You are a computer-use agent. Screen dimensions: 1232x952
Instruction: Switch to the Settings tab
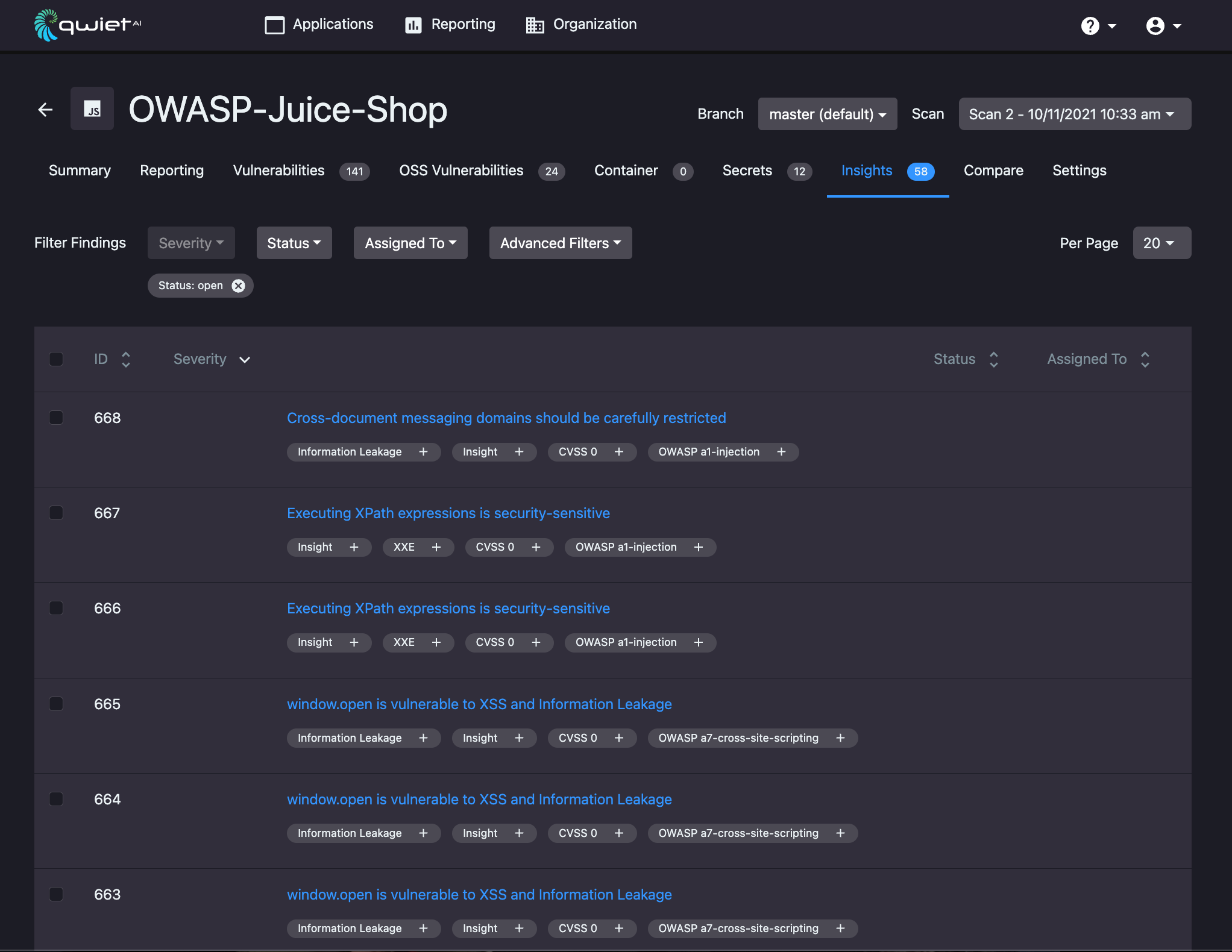click(1080, 171)
